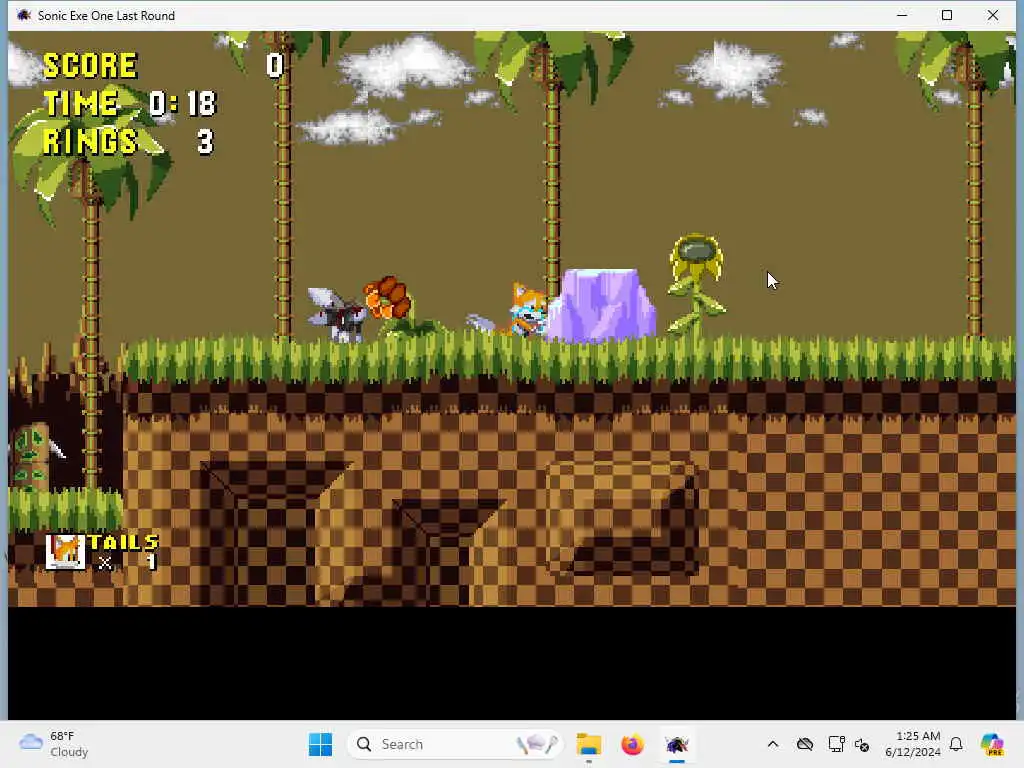The height and width of the screenshot is (768, 1024).
Task: Open the notifications bell
Action: pyautogui.click(x=956, y=744)
